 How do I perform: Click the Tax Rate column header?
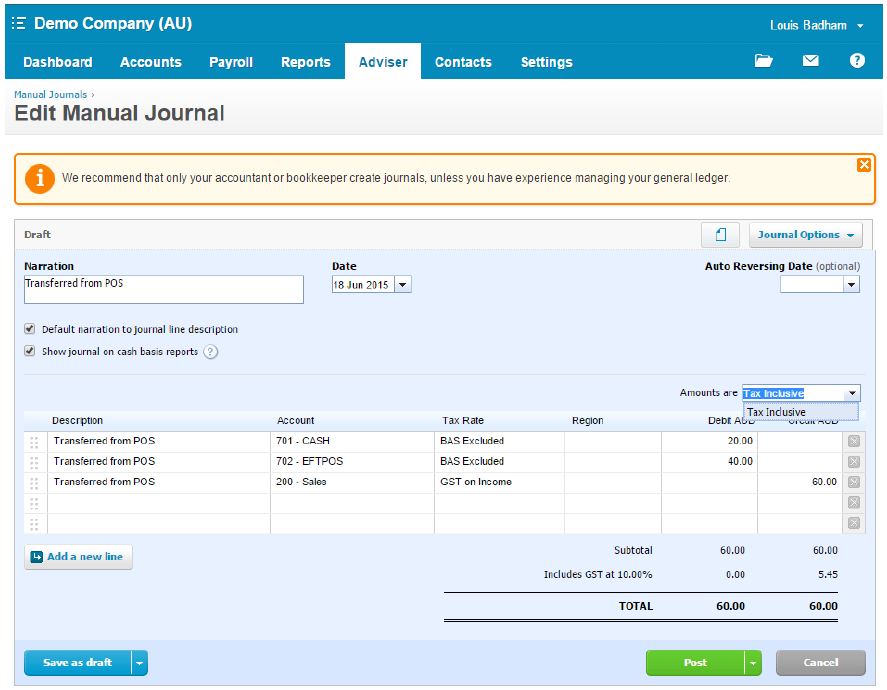463,421
